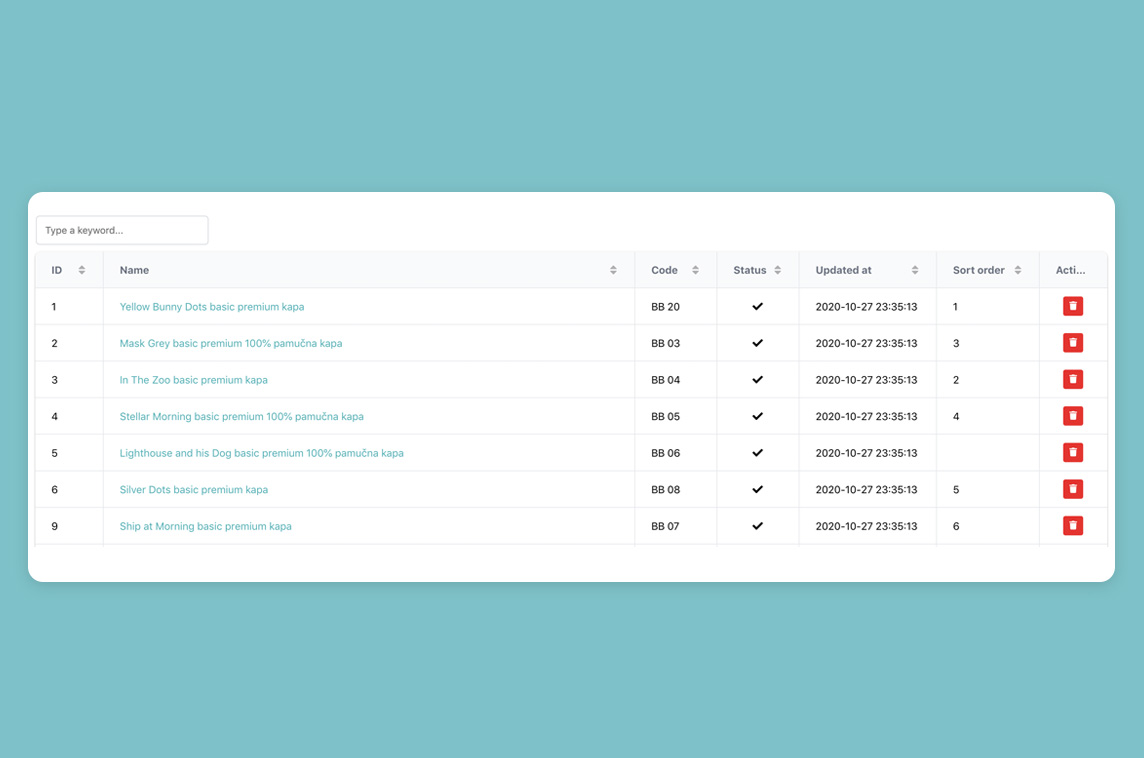Open Ship at Morning basic premium kapa
This screenshot has height=758, width=1144.
click(x=205, y=525)
